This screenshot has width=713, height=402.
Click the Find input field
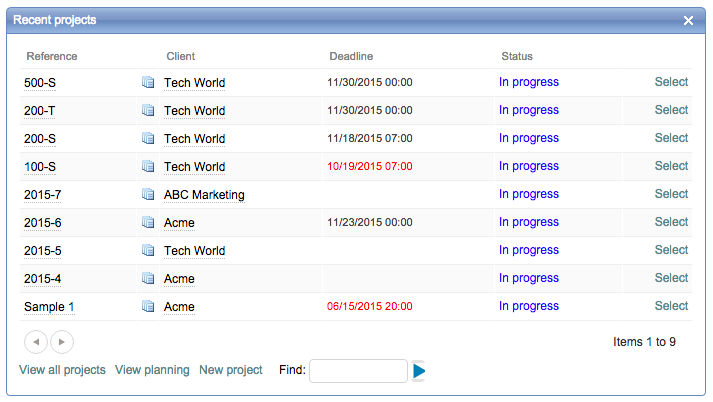tap(358, 371)
